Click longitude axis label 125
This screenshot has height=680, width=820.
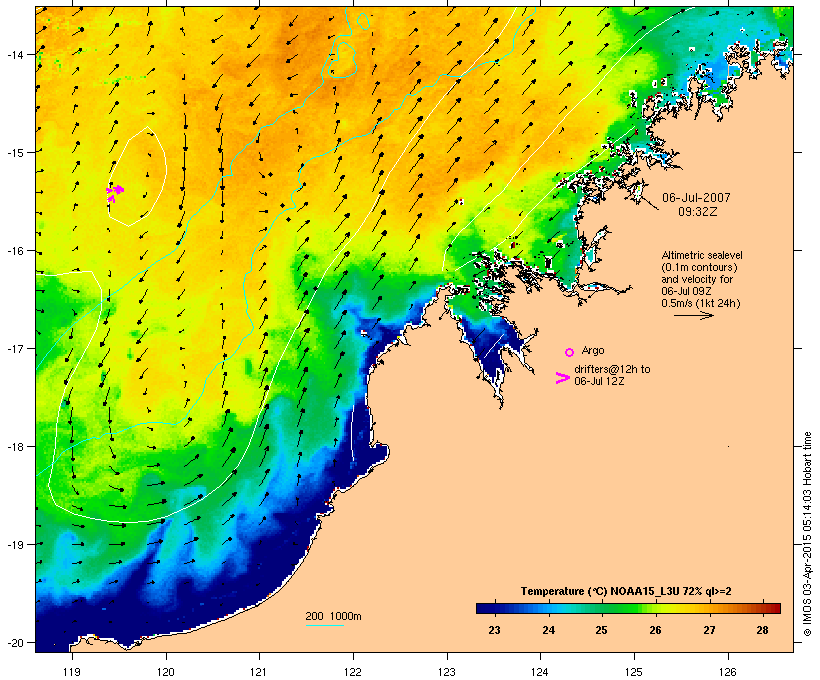[x=634, y=672]
